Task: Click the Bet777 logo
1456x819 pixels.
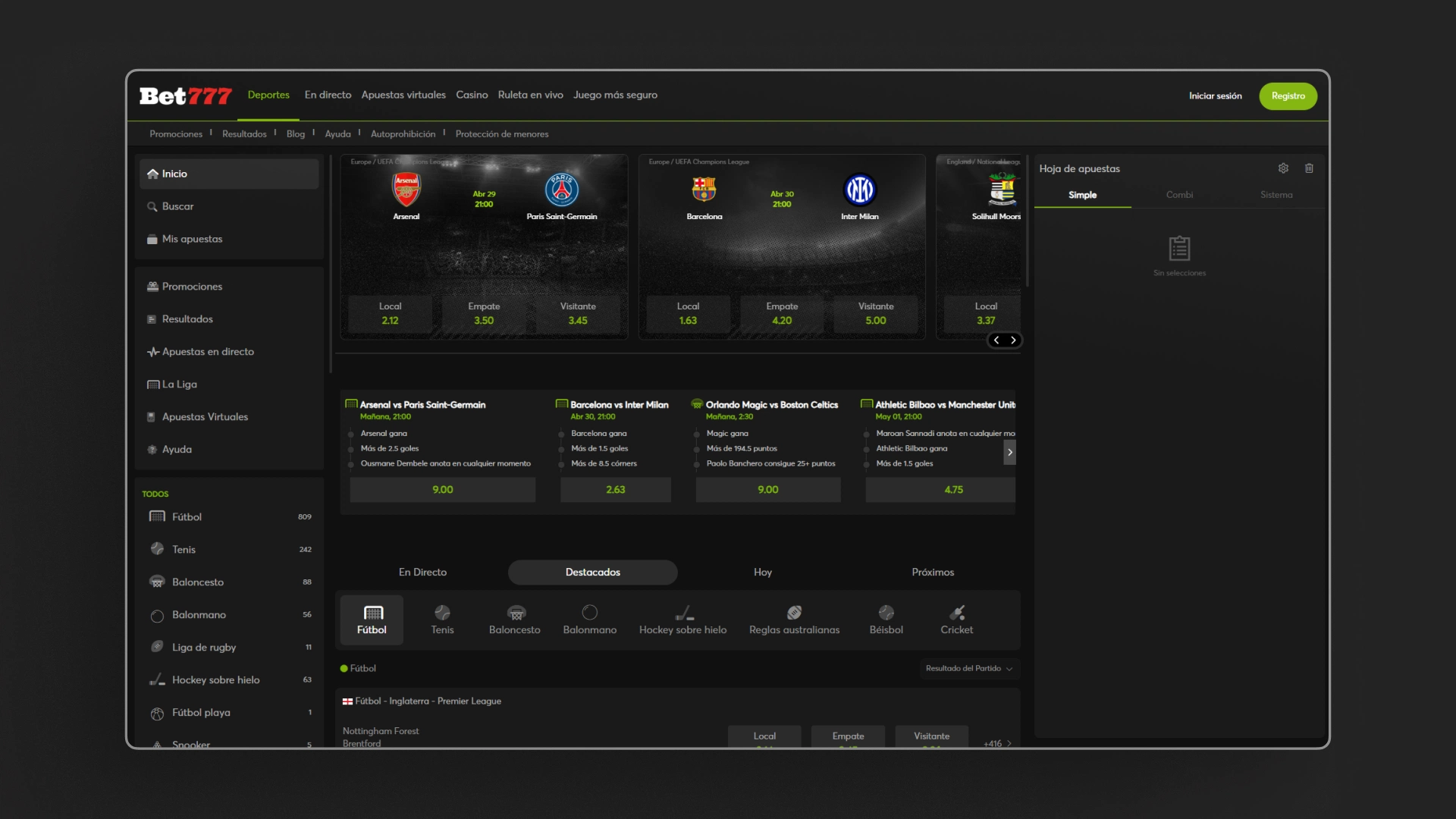Action: 186,96
